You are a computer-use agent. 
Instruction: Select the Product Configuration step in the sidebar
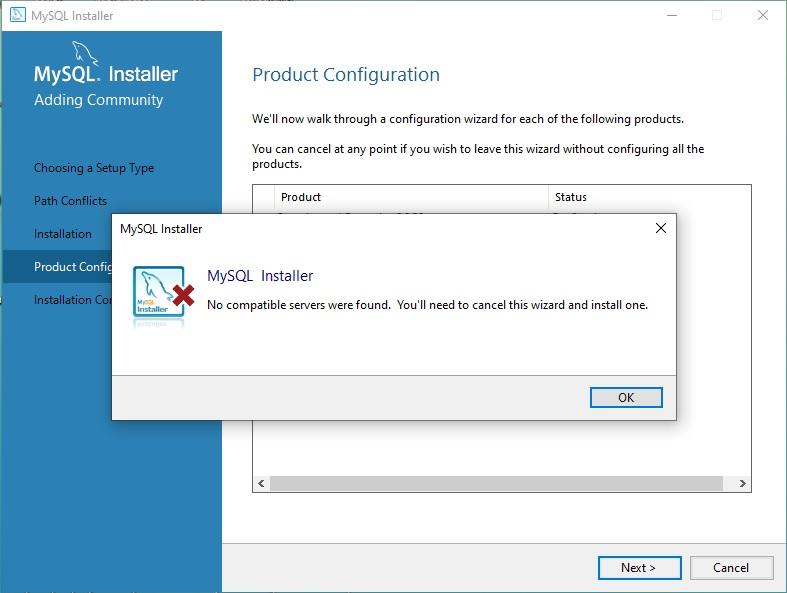tap(73, 267)
